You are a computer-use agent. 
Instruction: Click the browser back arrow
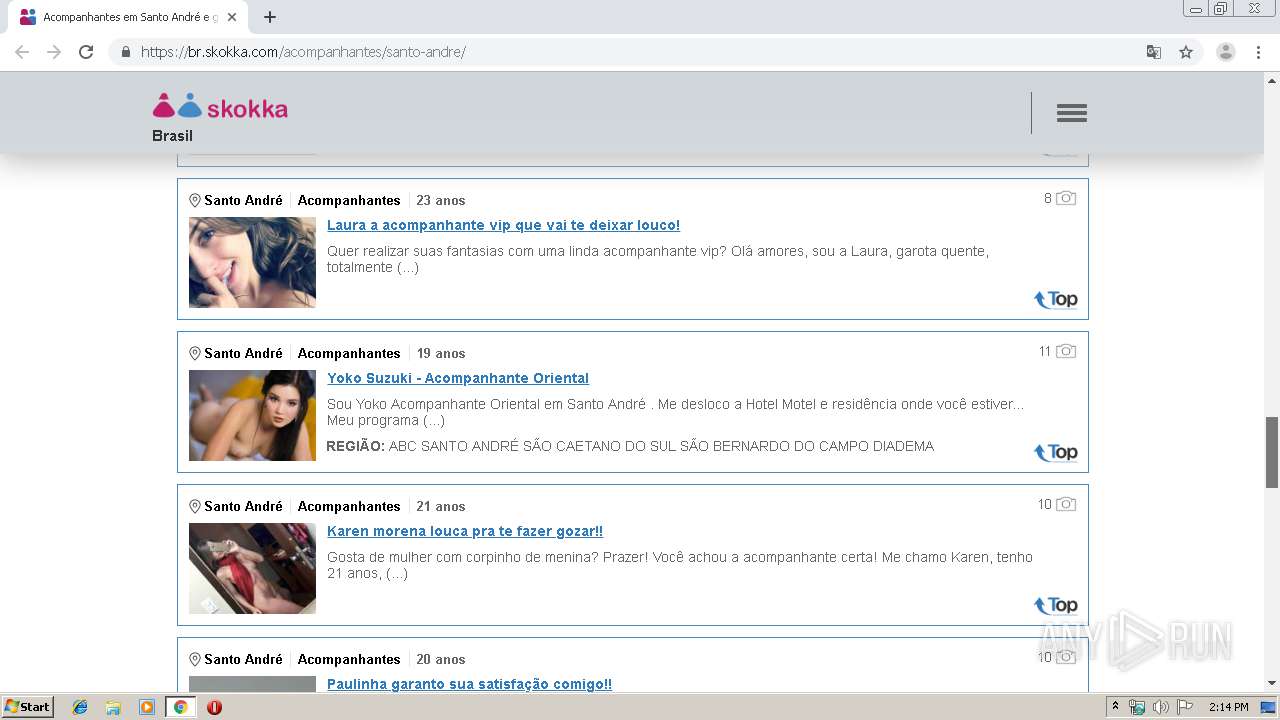22,52
